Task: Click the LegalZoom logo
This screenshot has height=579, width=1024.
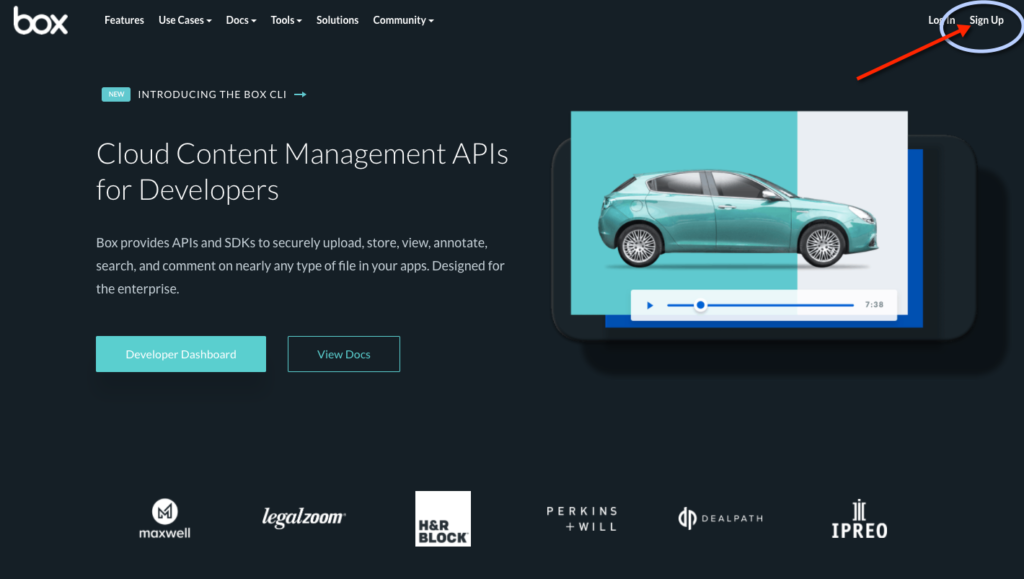Action: [304, 517]
